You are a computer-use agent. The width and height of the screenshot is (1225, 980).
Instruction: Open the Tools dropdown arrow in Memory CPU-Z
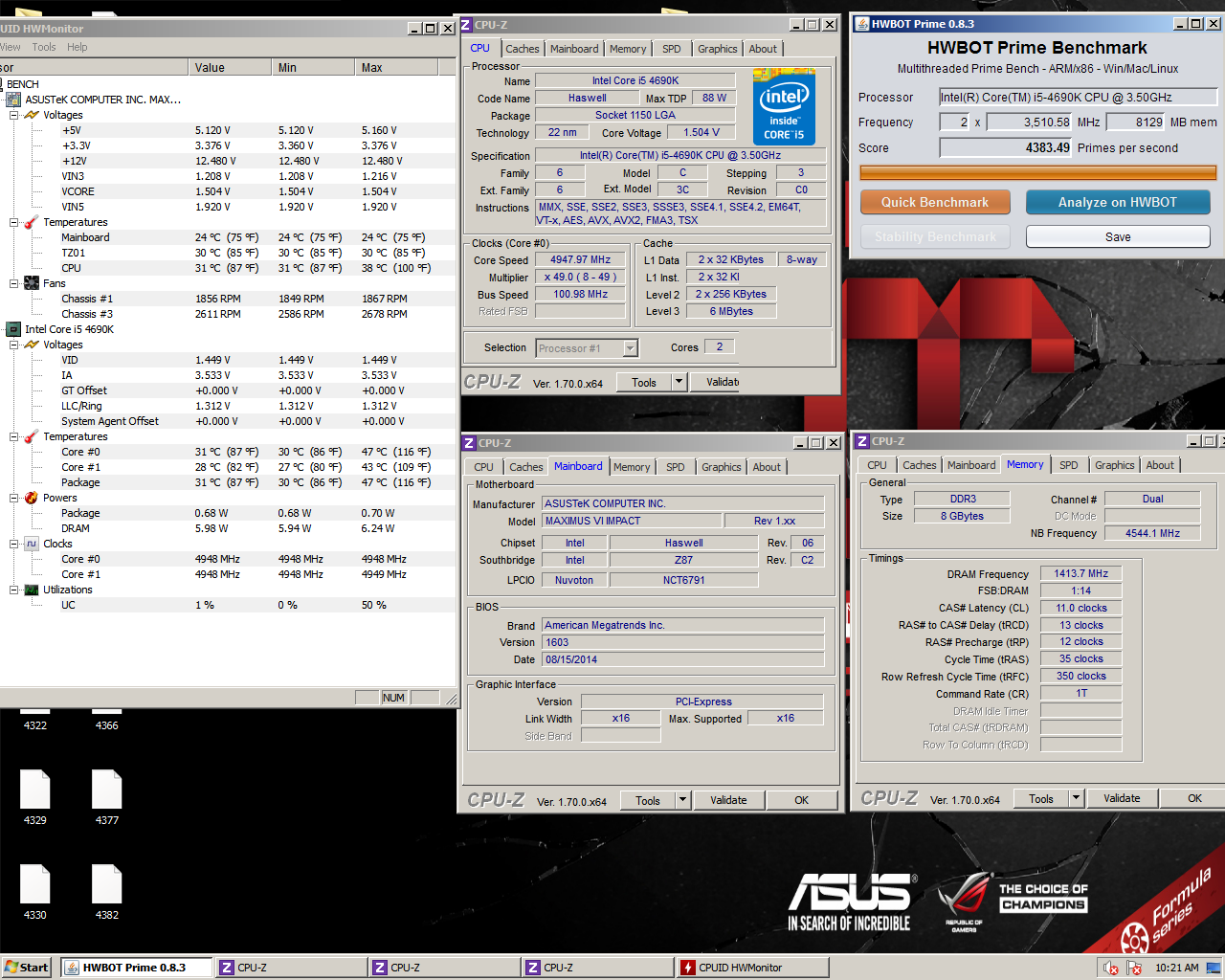point(1076,798)
